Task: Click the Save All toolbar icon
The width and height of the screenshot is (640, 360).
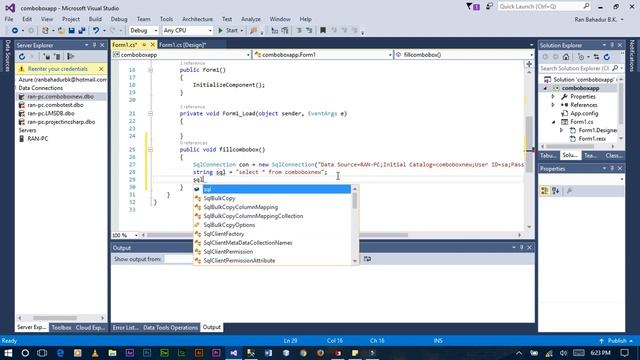Action: pyautogui.click(x=82, y=31)
